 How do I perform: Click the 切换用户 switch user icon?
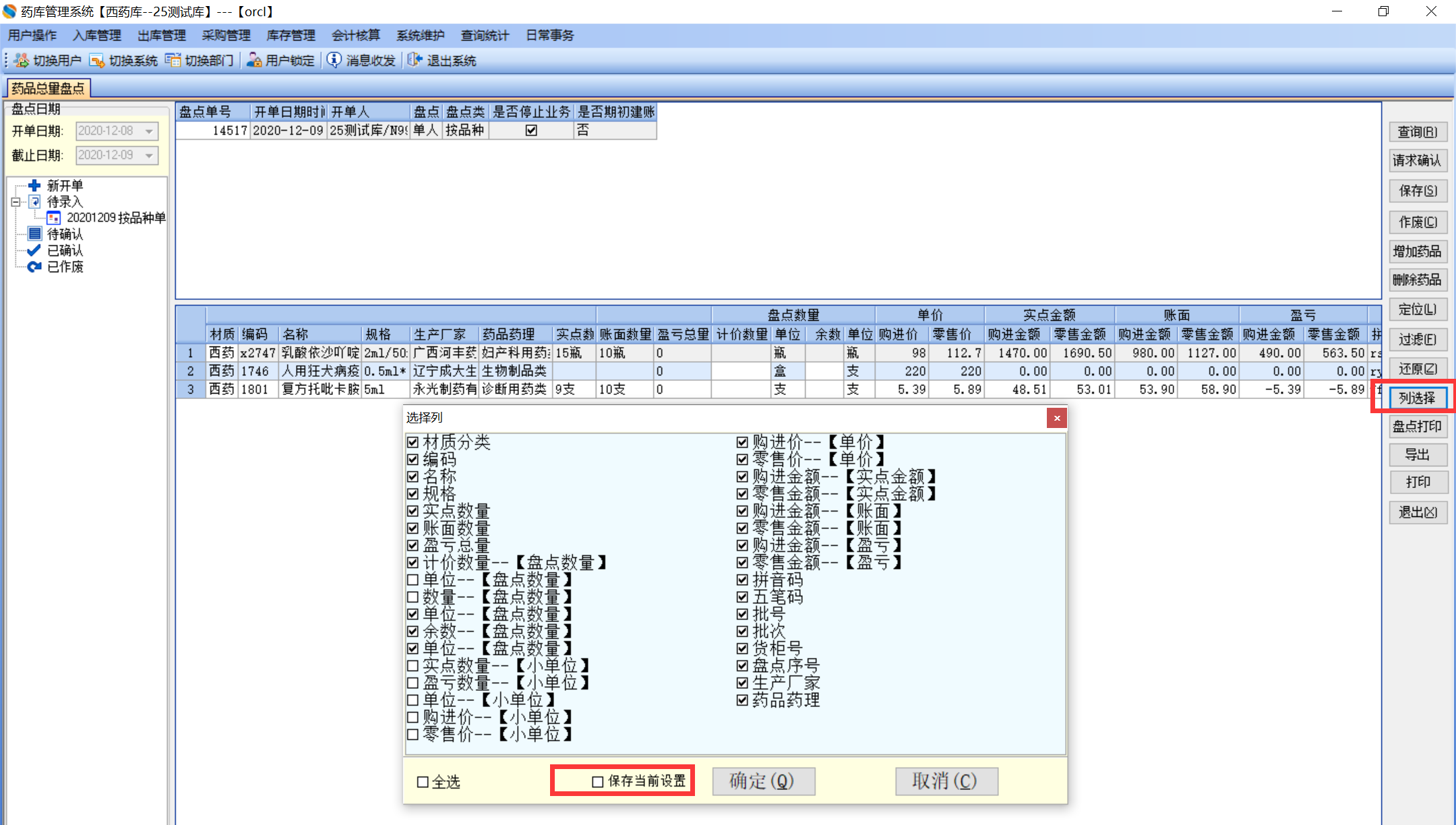22,61
